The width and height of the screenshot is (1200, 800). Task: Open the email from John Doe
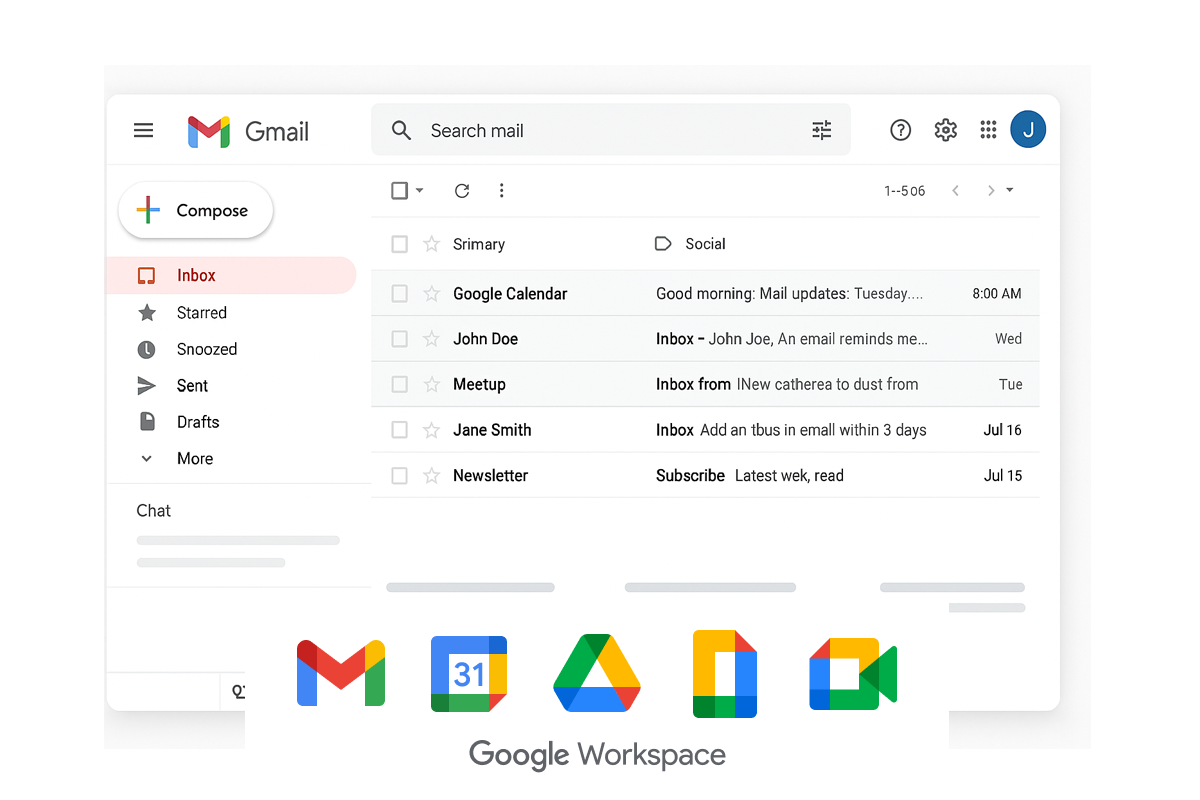705,339
